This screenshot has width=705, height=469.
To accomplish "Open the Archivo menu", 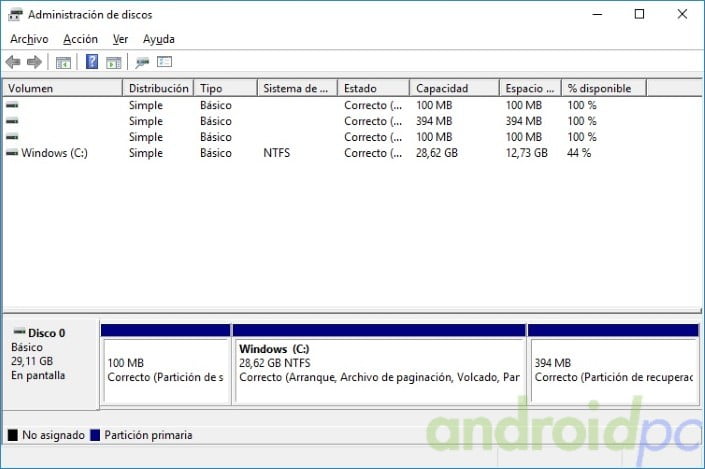I will (29, 39).
